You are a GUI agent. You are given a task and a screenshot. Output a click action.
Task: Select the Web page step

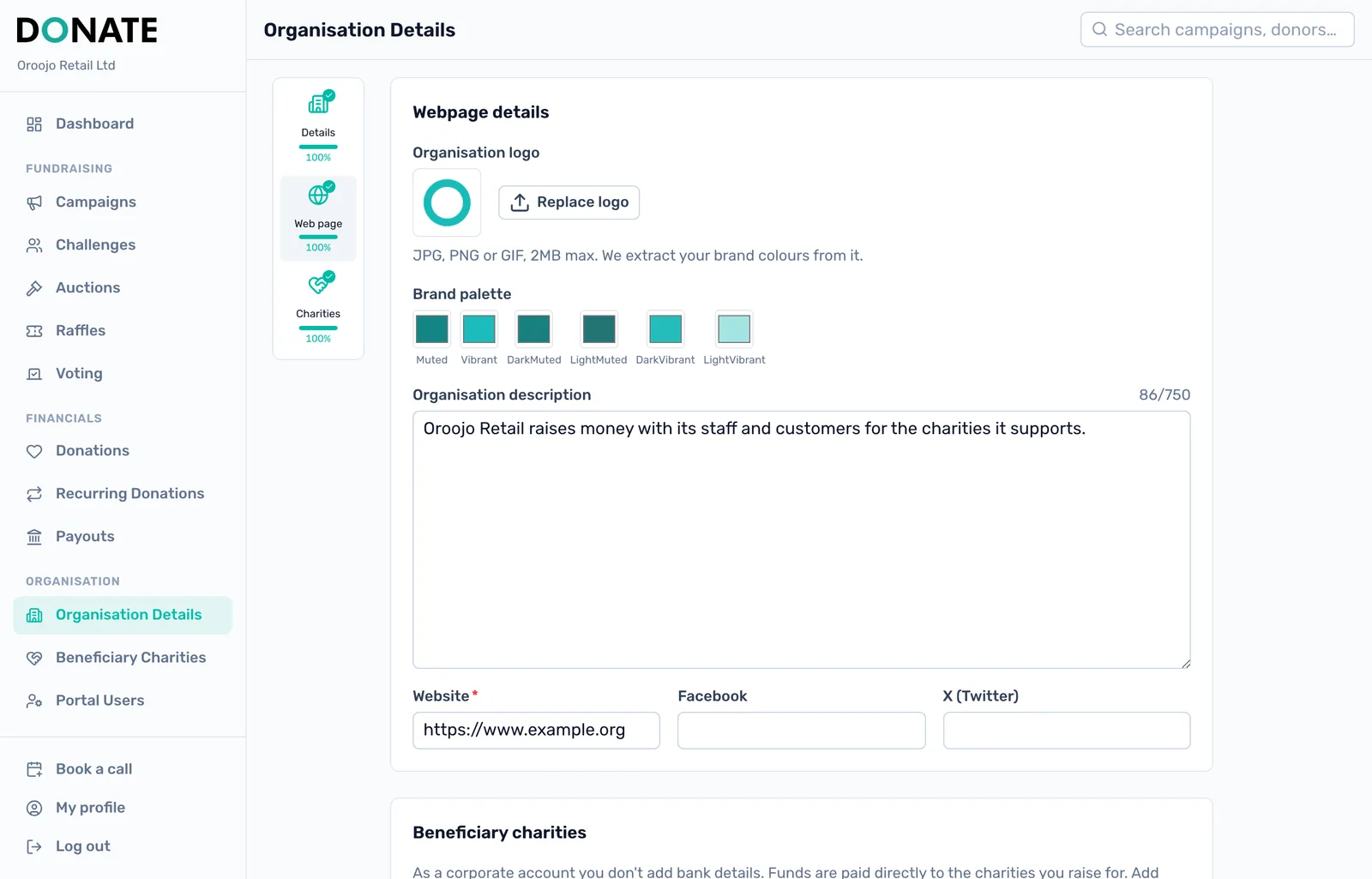(318, 218)
